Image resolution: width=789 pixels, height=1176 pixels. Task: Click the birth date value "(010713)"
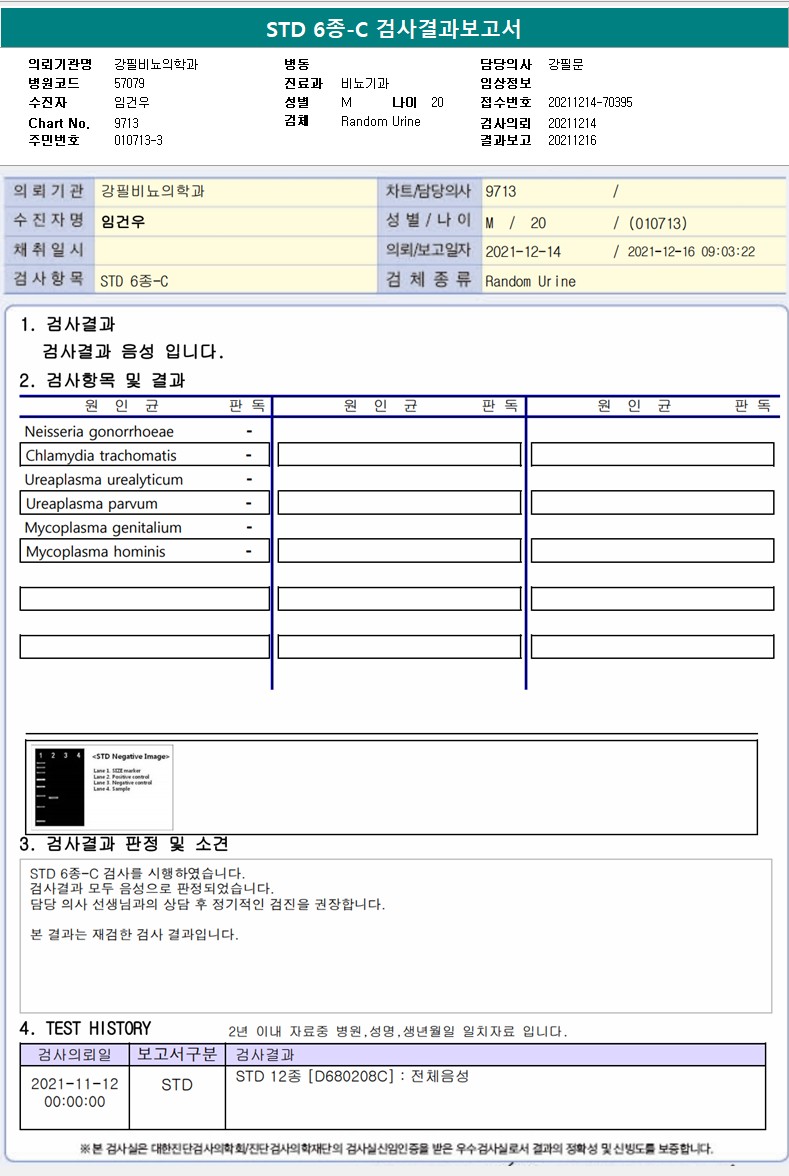tap(658, 224)
